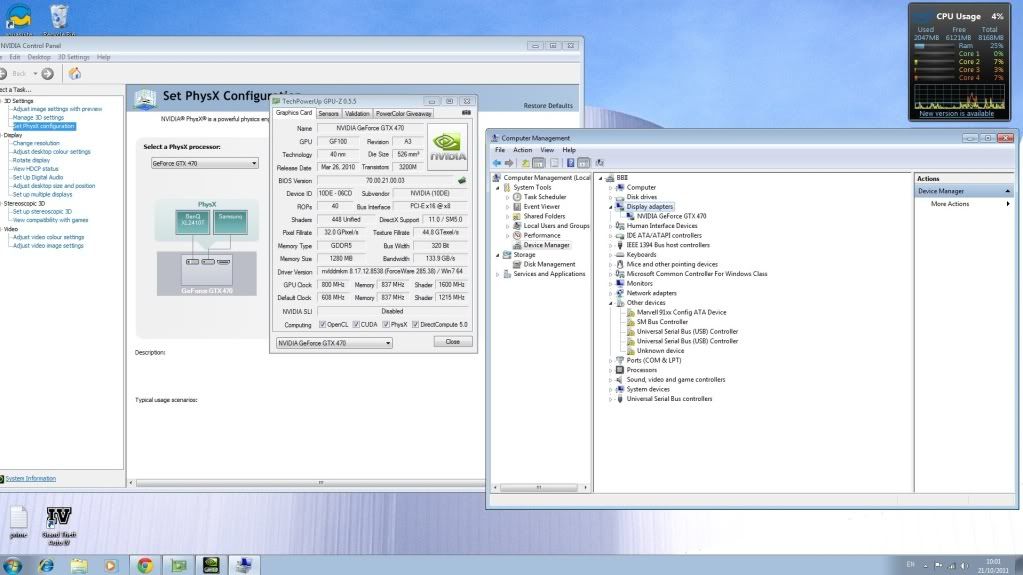The height and width of the screenshot is (575, 1023).
Task: Open Action menu in Computer Management
Action: 523,150
